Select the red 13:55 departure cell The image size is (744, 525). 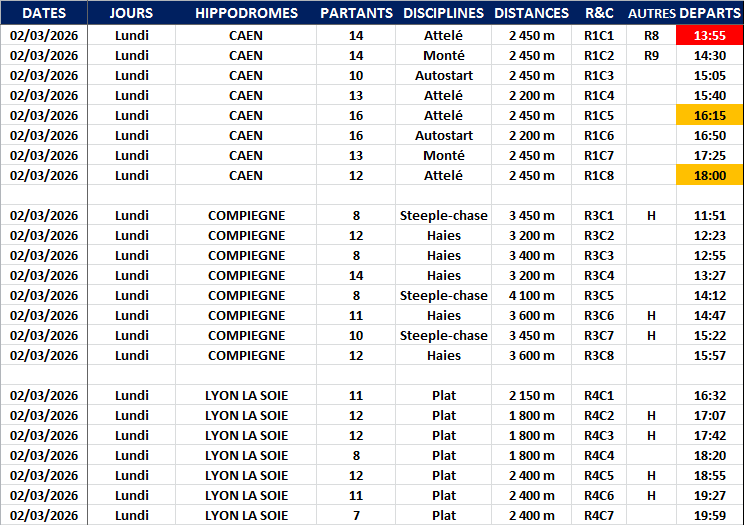[x=709, y=35]
